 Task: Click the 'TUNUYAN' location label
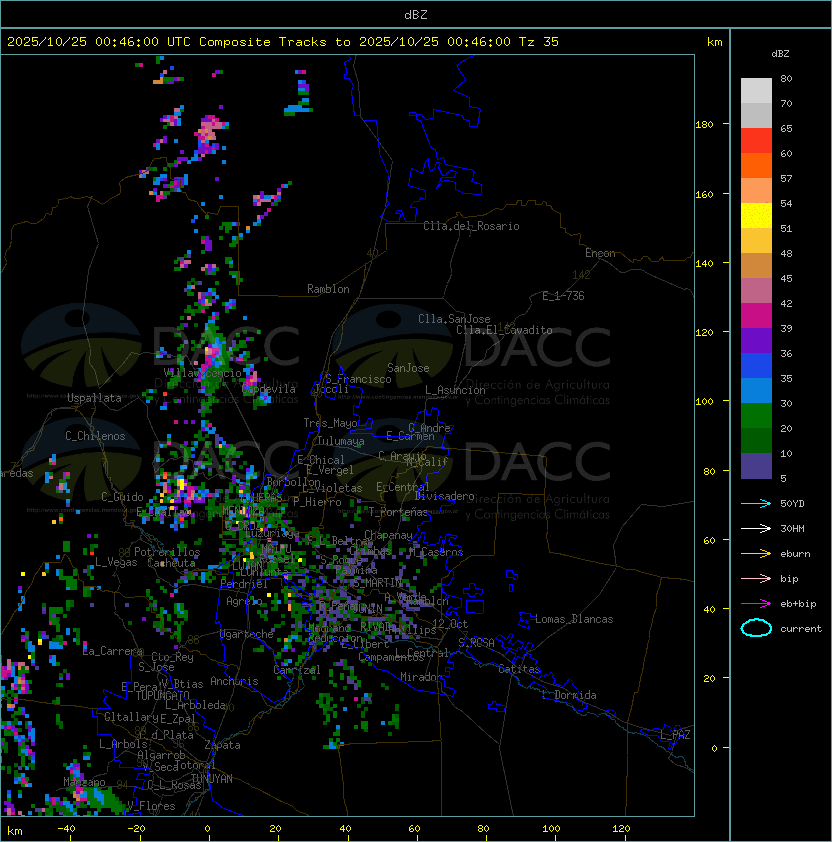(212, 779)
